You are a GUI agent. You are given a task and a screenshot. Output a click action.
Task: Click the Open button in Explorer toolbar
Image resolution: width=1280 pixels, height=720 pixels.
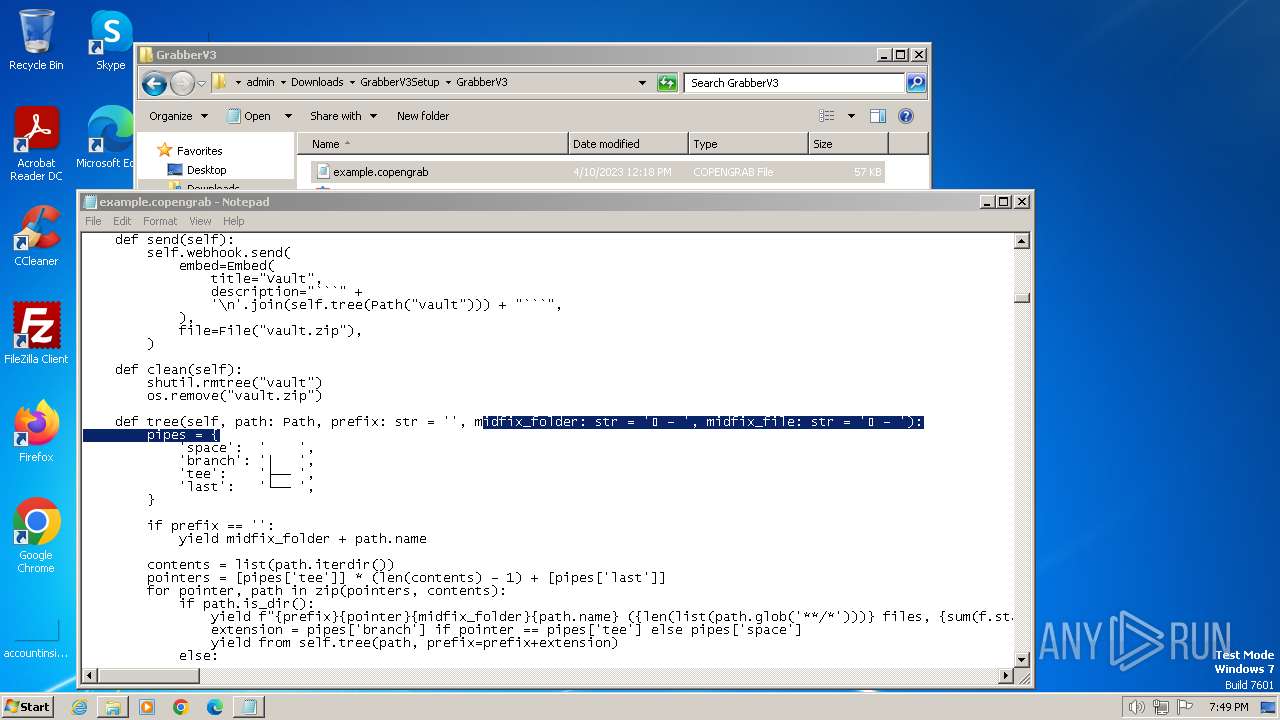pos(250,116)
